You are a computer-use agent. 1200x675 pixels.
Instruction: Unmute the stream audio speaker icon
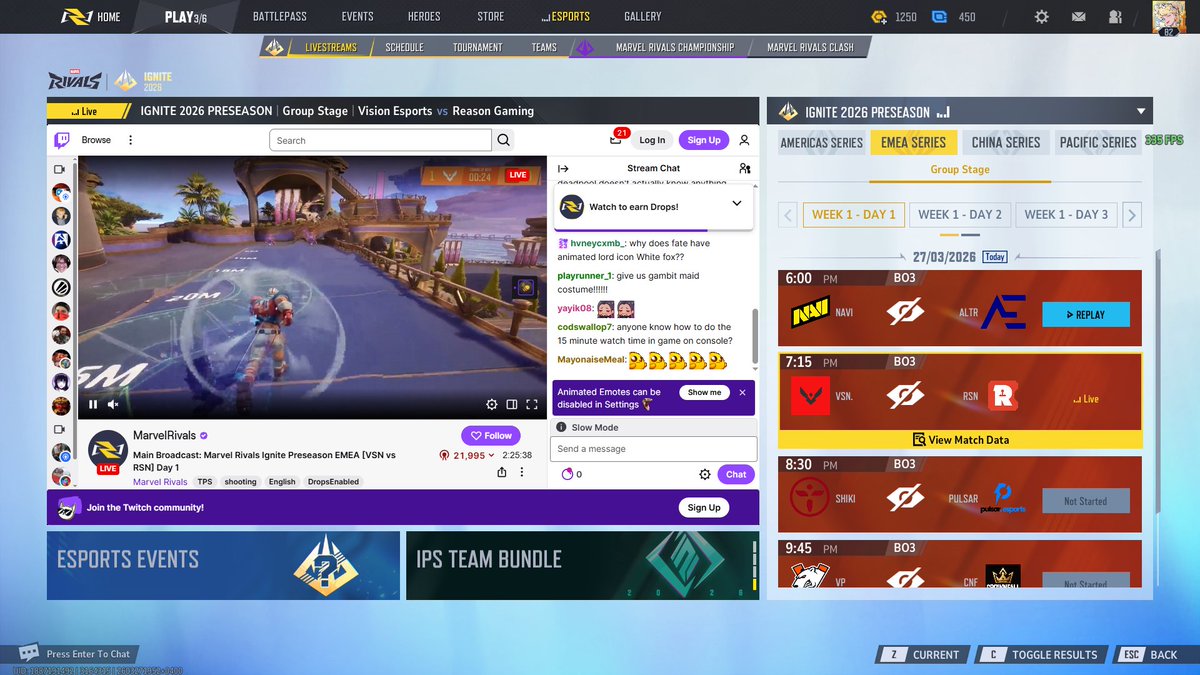click(113, 404)
